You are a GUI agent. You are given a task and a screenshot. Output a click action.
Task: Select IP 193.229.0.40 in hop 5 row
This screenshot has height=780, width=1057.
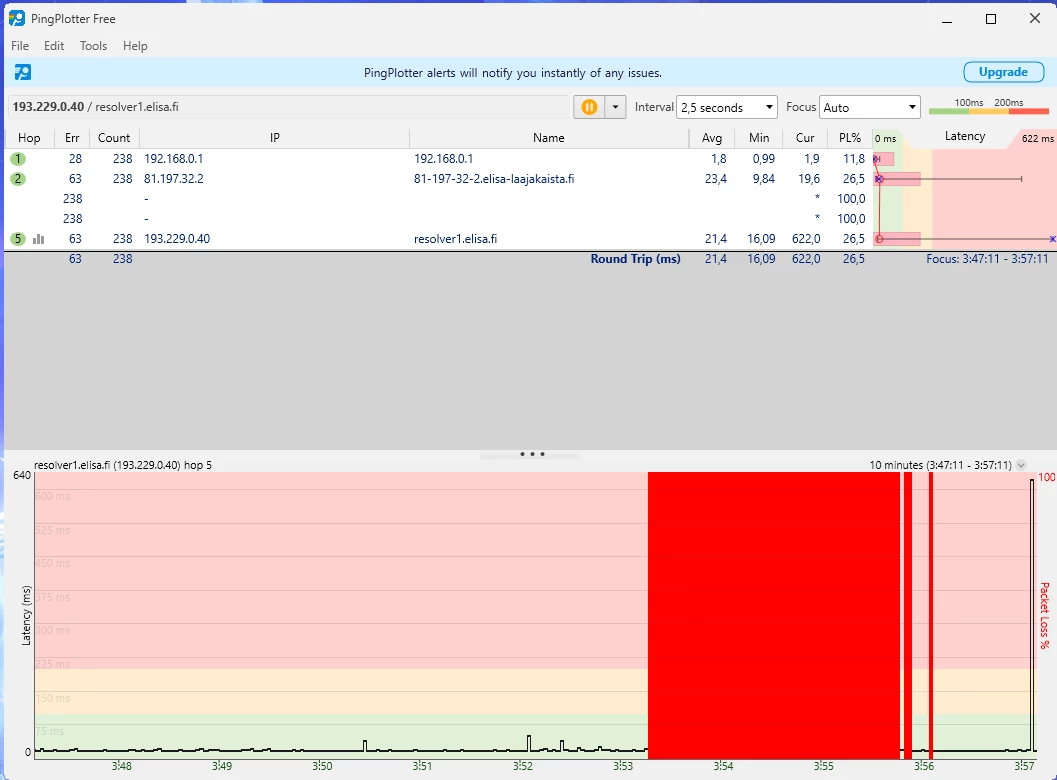click(x=177, y=239)
